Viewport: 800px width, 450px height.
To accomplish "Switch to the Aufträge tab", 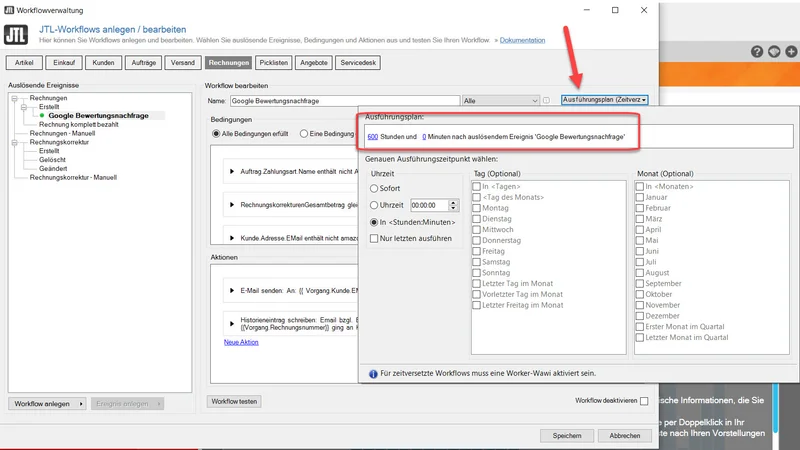I will pyautogui.click(x=143, y=63).
